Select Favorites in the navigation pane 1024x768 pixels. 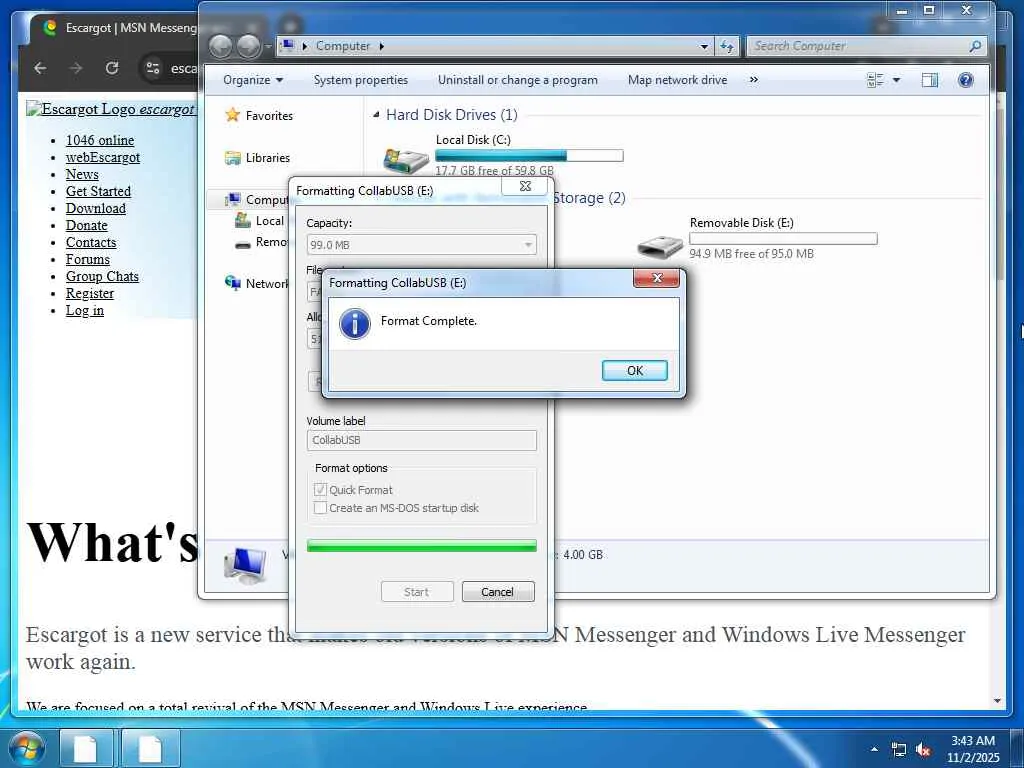[269, 116]
